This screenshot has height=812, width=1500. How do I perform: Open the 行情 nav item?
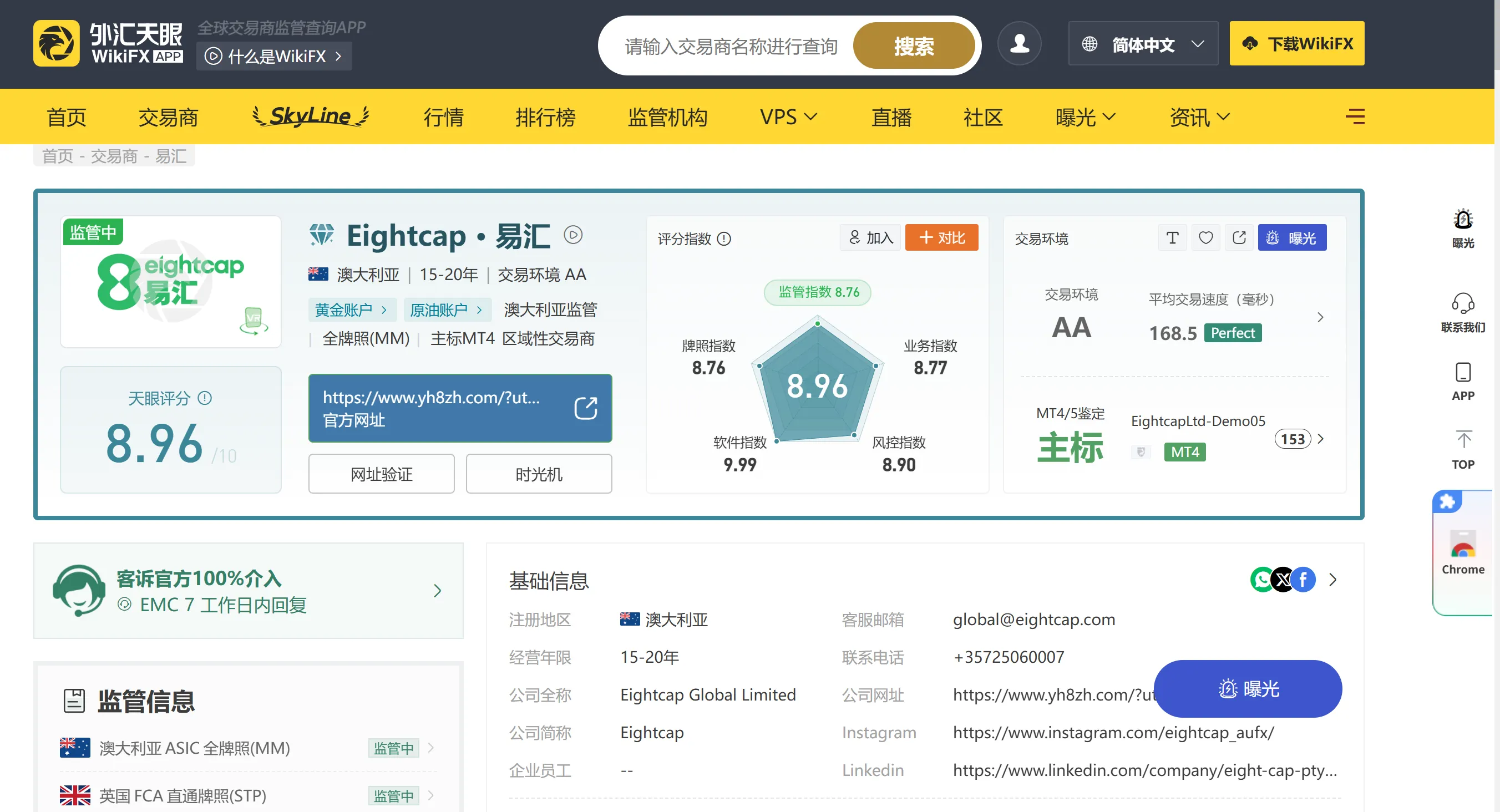443,117
